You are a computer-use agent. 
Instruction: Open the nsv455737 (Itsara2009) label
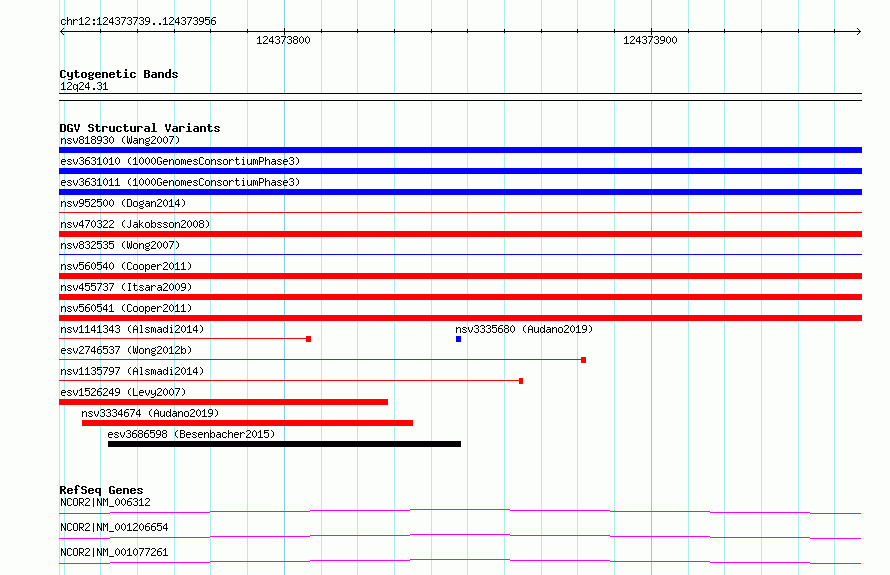[126, 287]
